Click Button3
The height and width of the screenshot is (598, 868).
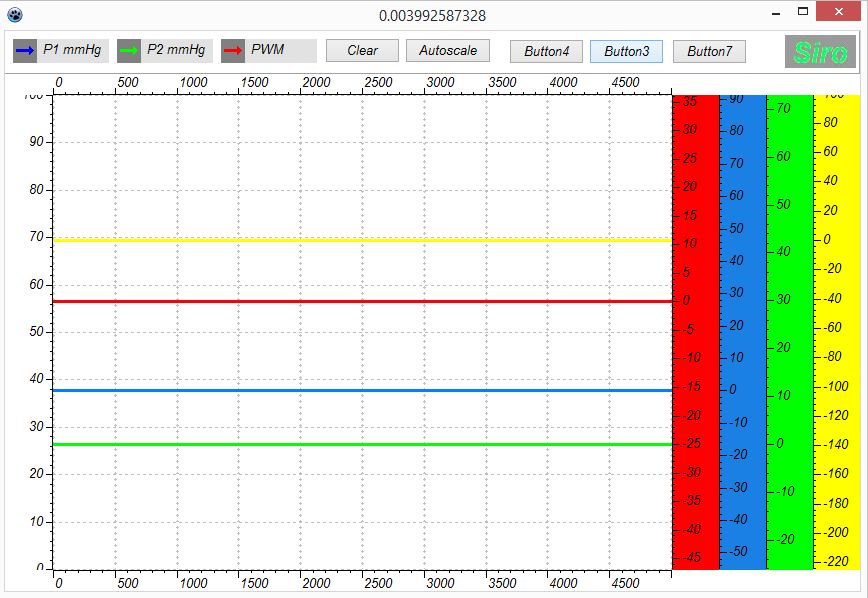click(626, 51)
